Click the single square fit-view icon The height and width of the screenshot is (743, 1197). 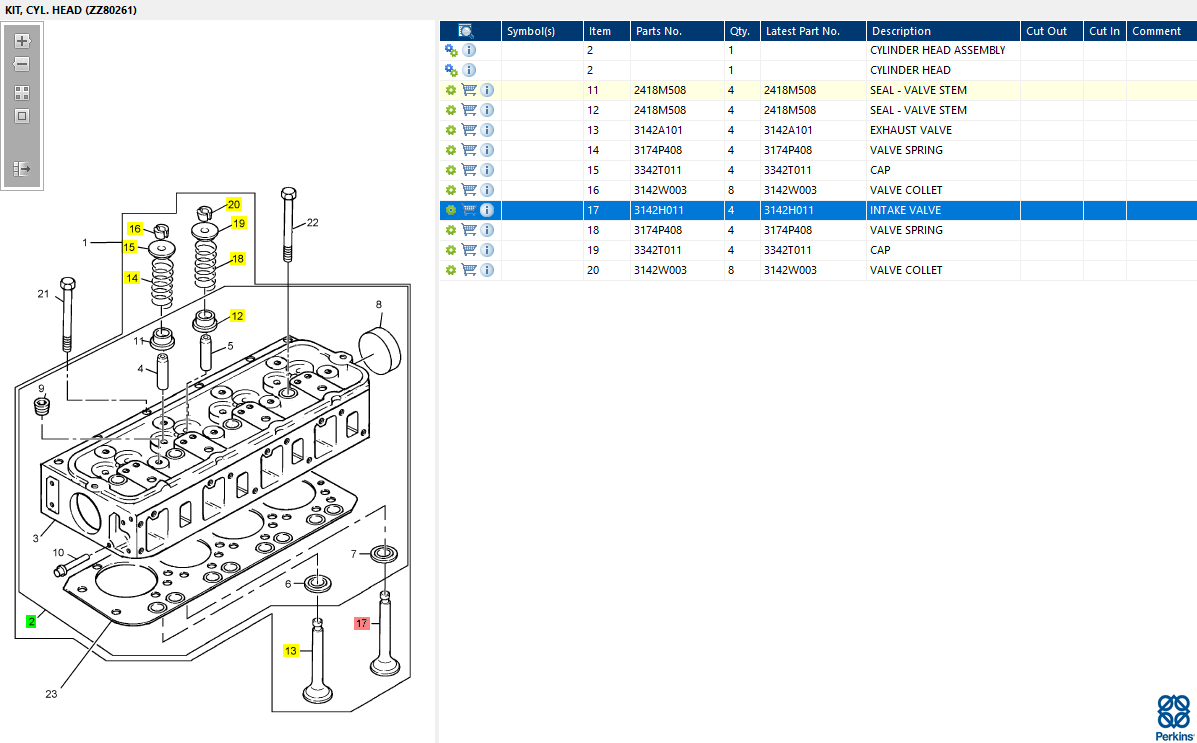[22, 115]
